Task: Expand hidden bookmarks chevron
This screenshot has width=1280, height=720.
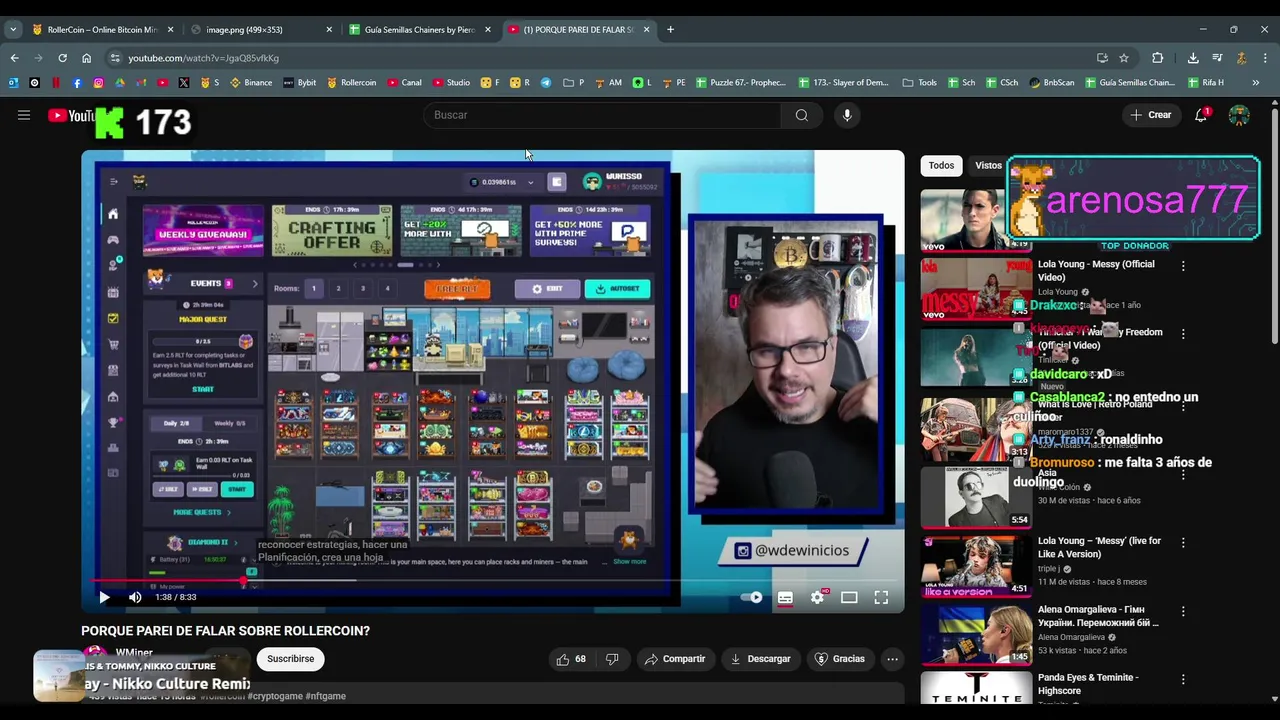Action: [x=1256, y=83]
